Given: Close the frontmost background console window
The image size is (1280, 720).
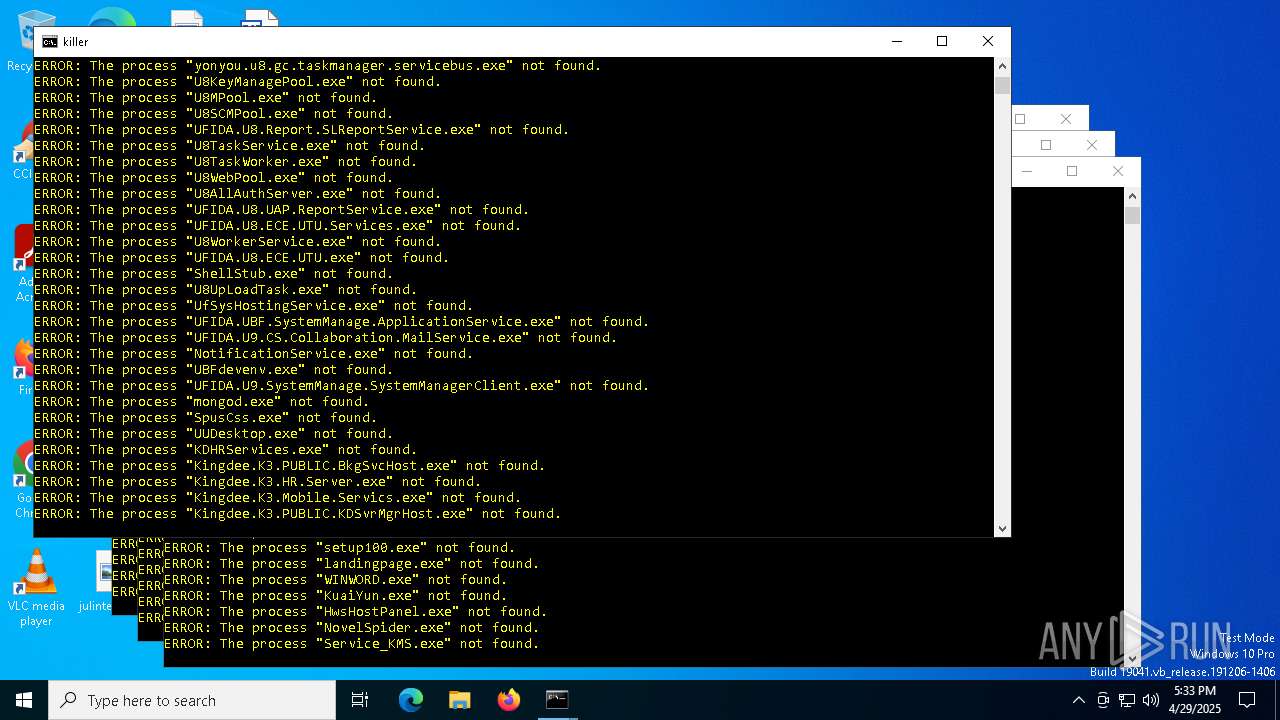Looking at the screenshot, I should (x=1118, y=171).
